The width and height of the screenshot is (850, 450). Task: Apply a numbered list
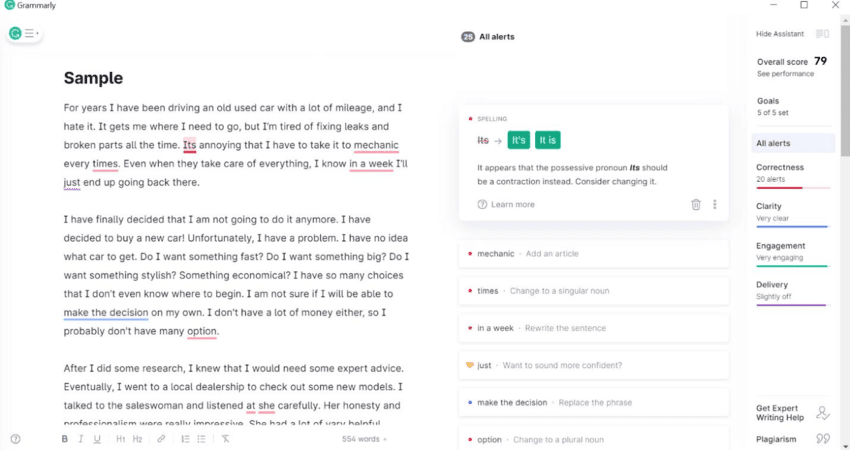tap(185, 439)
